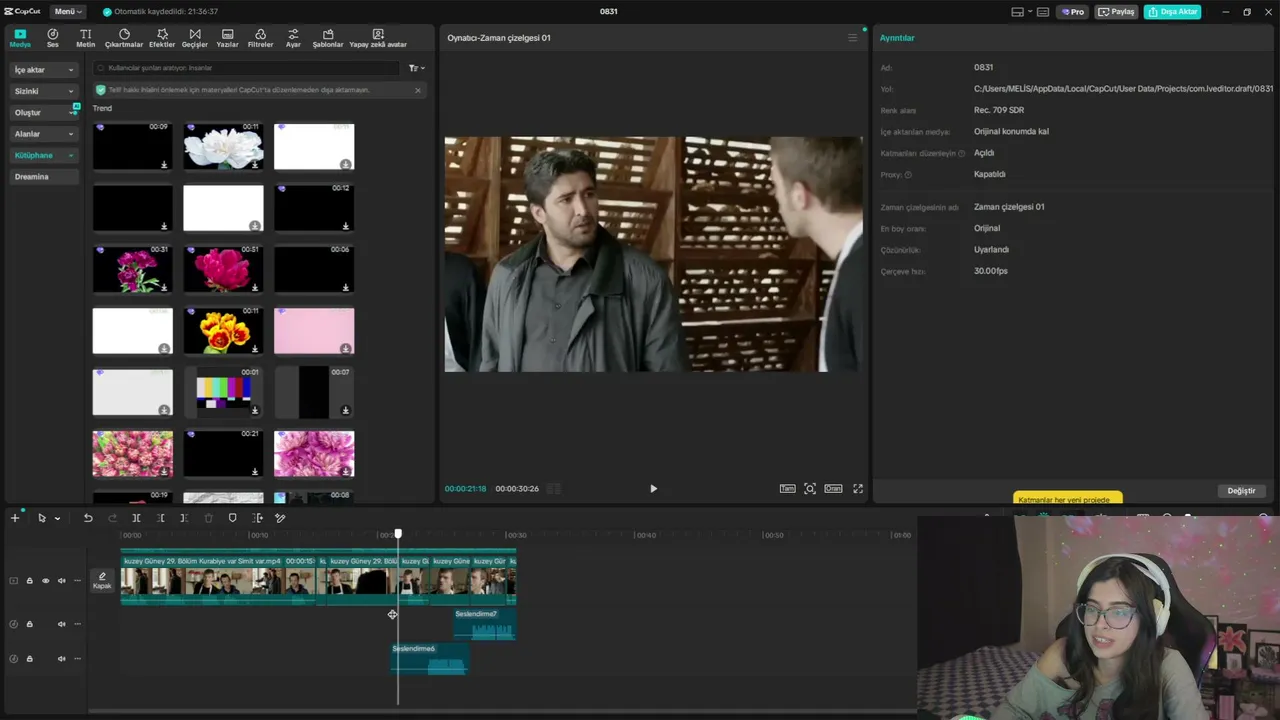Click the Kapak cover button
Image resolution: width=1280 pixels, height=720 pixels.
pos(102,580)
